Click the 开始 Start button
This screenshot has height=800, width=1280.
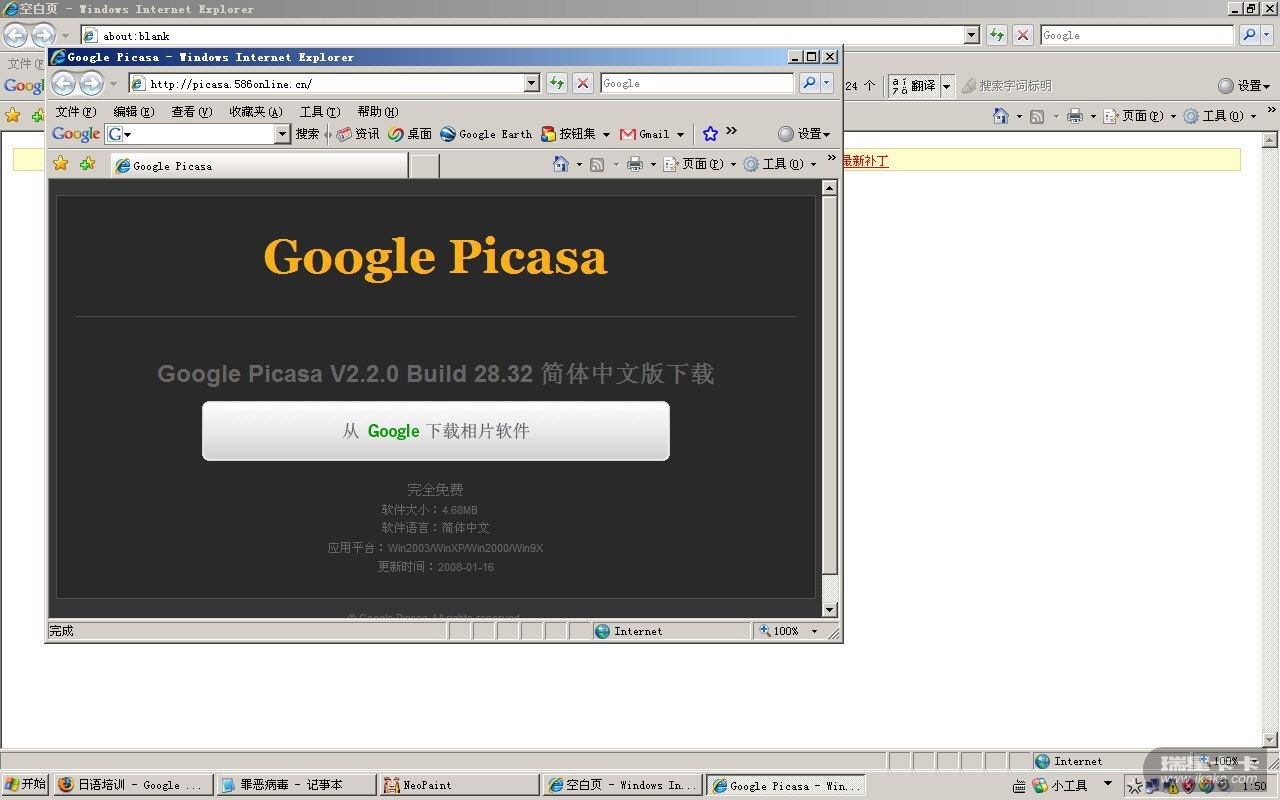tap(25, 785)
